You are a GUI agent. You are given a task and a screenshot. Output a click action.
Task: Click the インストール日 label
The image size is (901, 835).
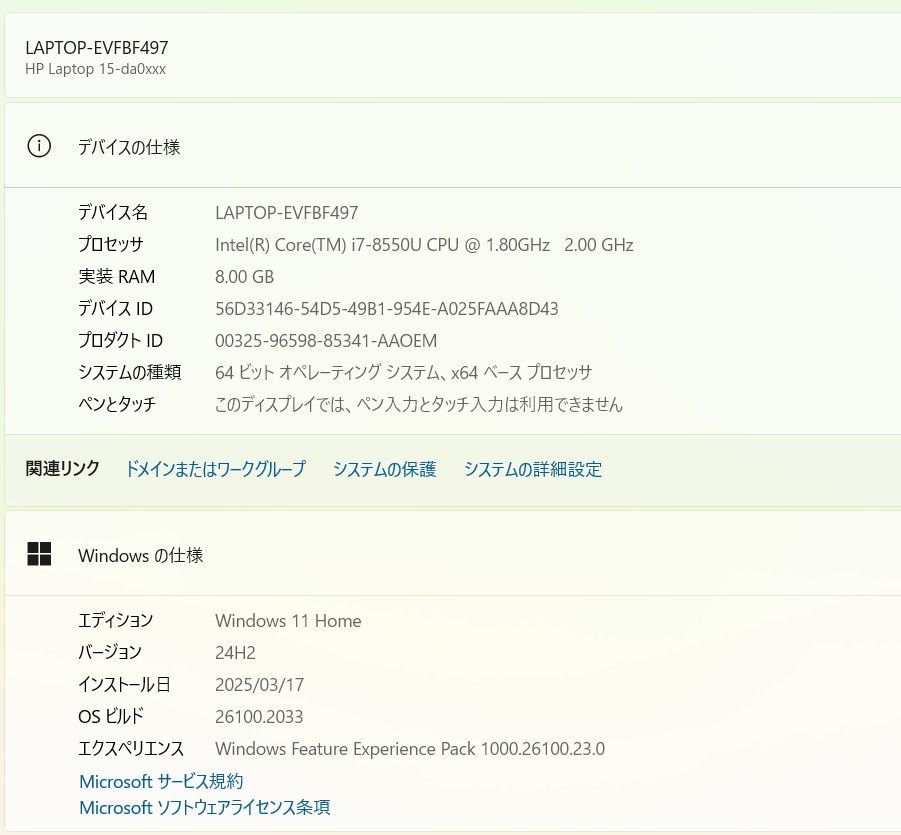pos(124,684)
